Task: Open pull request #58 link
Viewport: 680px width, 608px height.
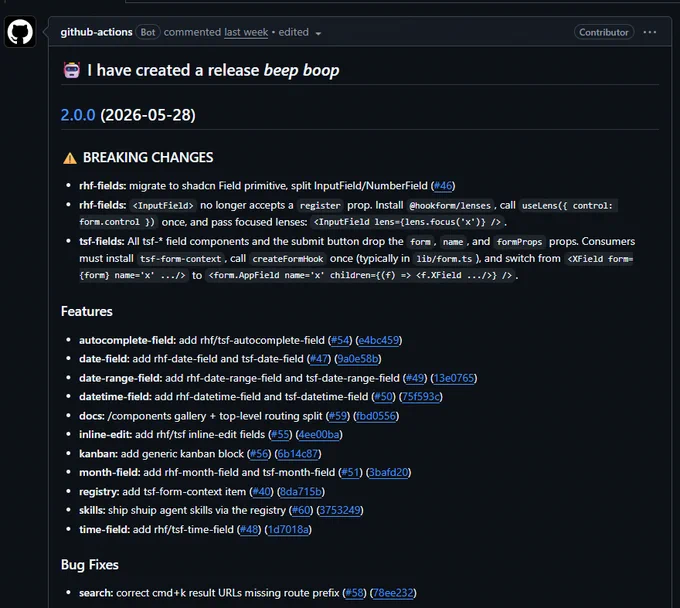Action: [x=354, y=593]
